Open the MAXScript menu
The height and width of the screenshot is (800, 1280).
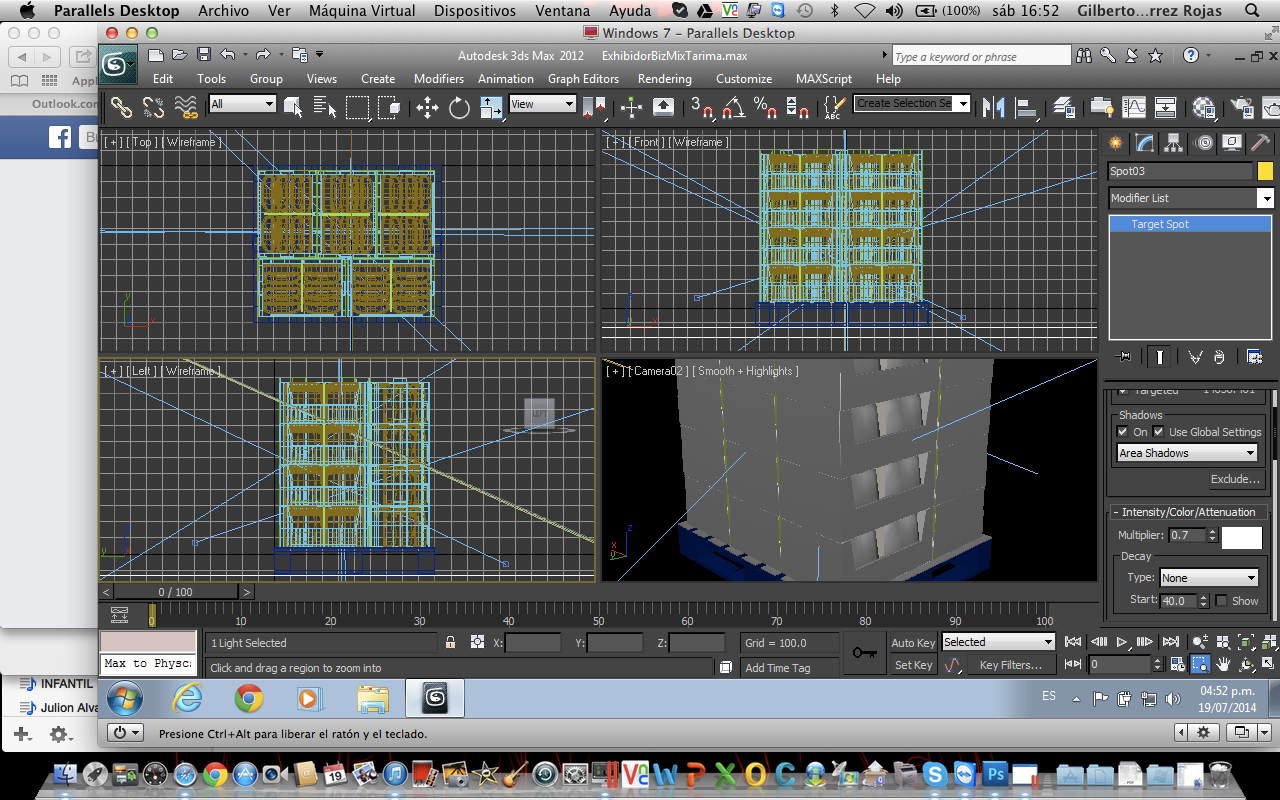pos(824,78)
